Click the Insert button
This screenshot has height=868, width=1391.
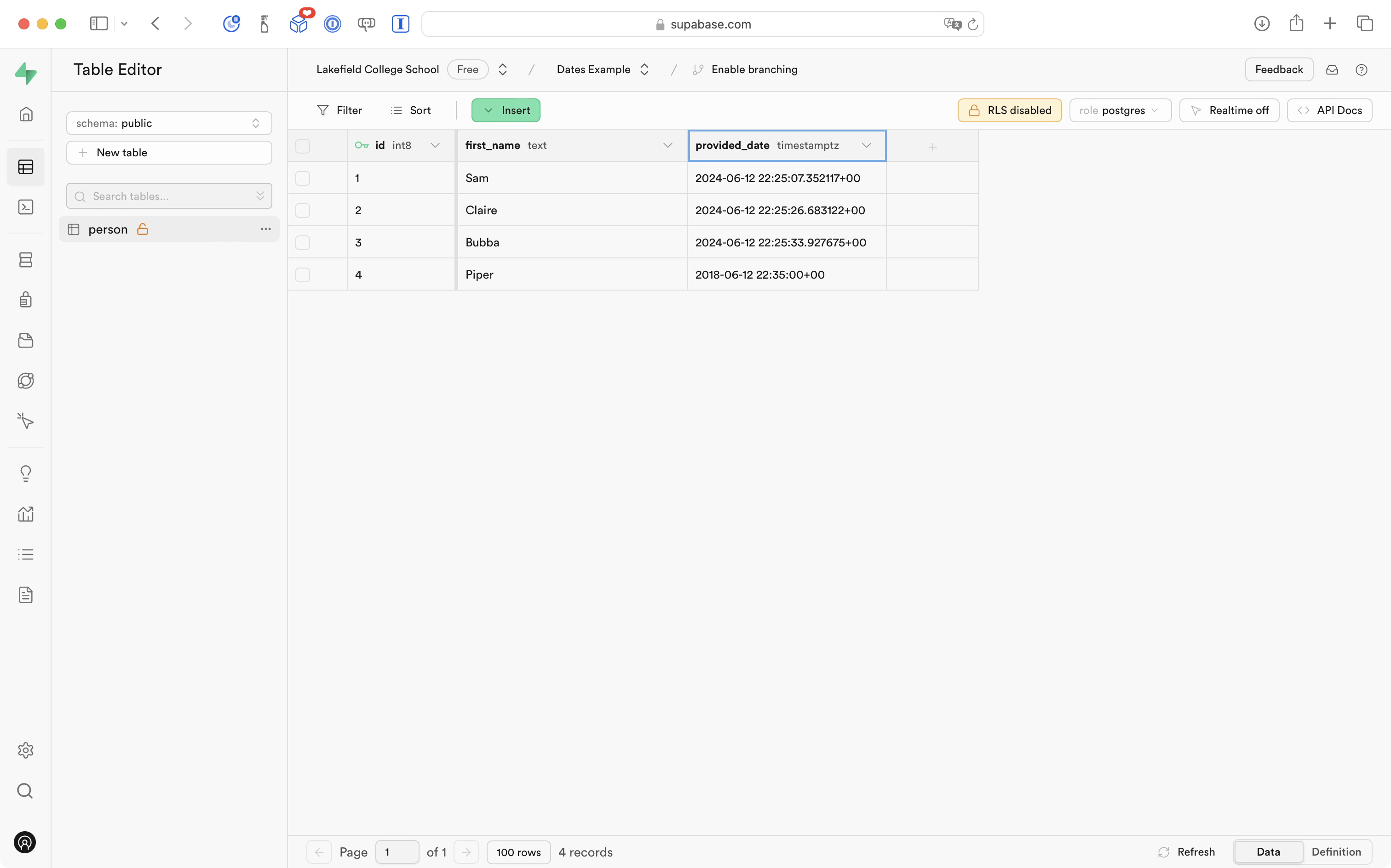point(506,110)
